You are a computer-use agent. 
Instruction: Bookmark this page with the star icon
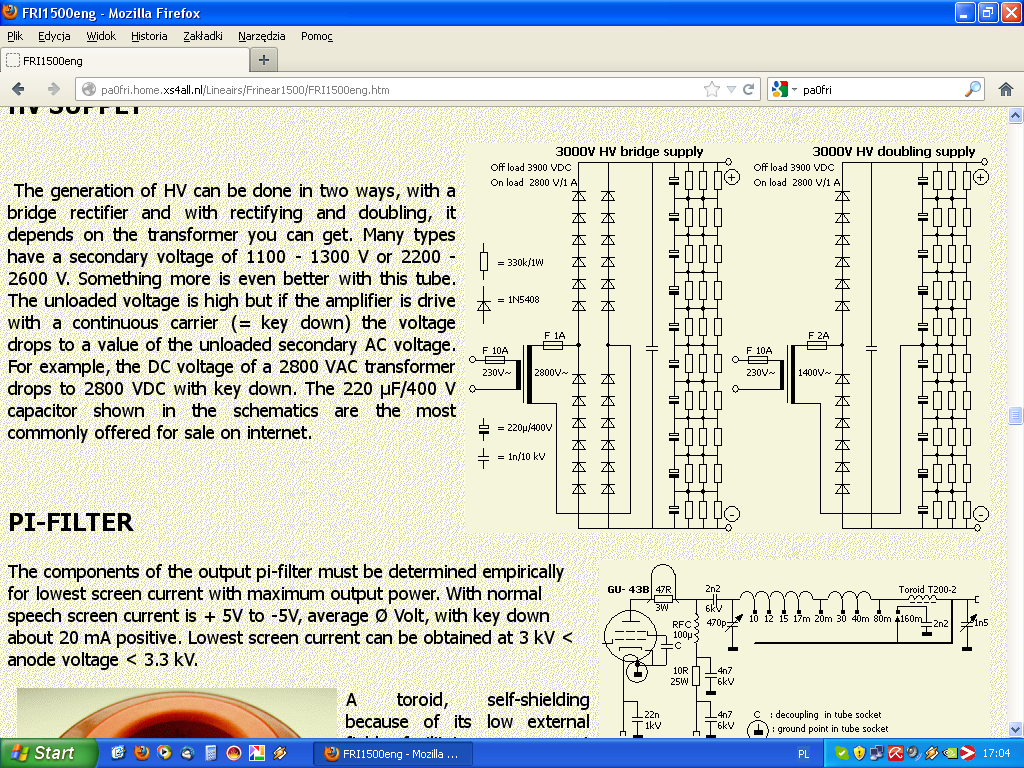(x=712, y=89)
